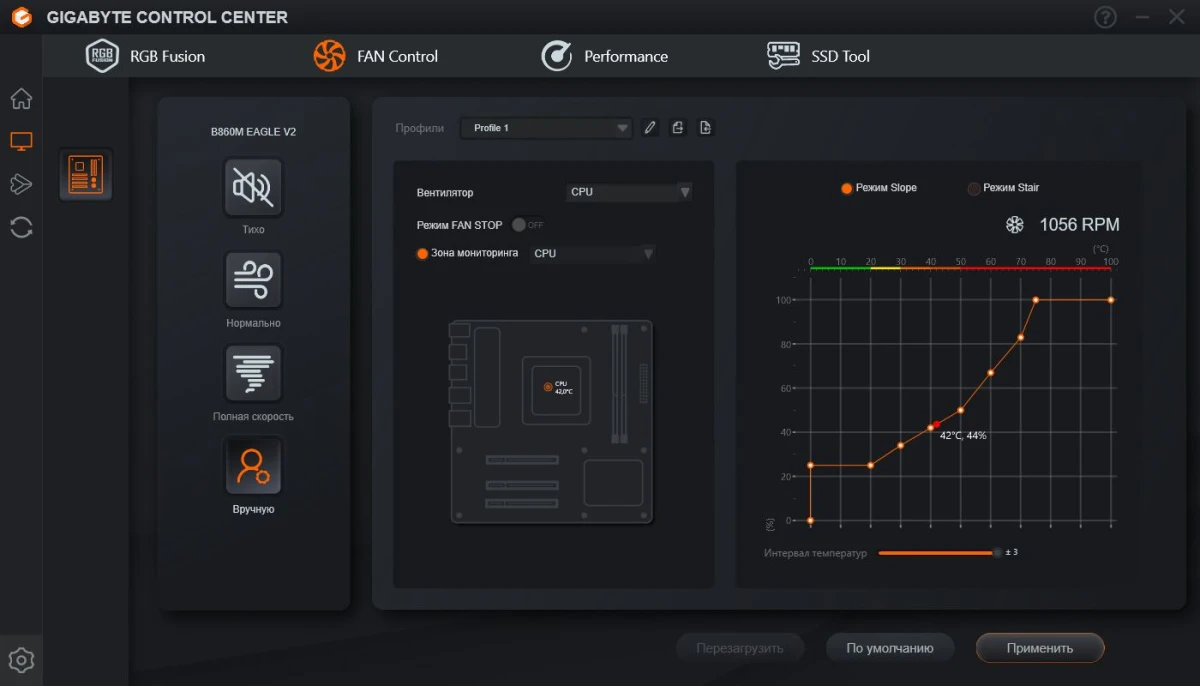Click the fan icon beside 1056 RPM

pos(1014,225)
